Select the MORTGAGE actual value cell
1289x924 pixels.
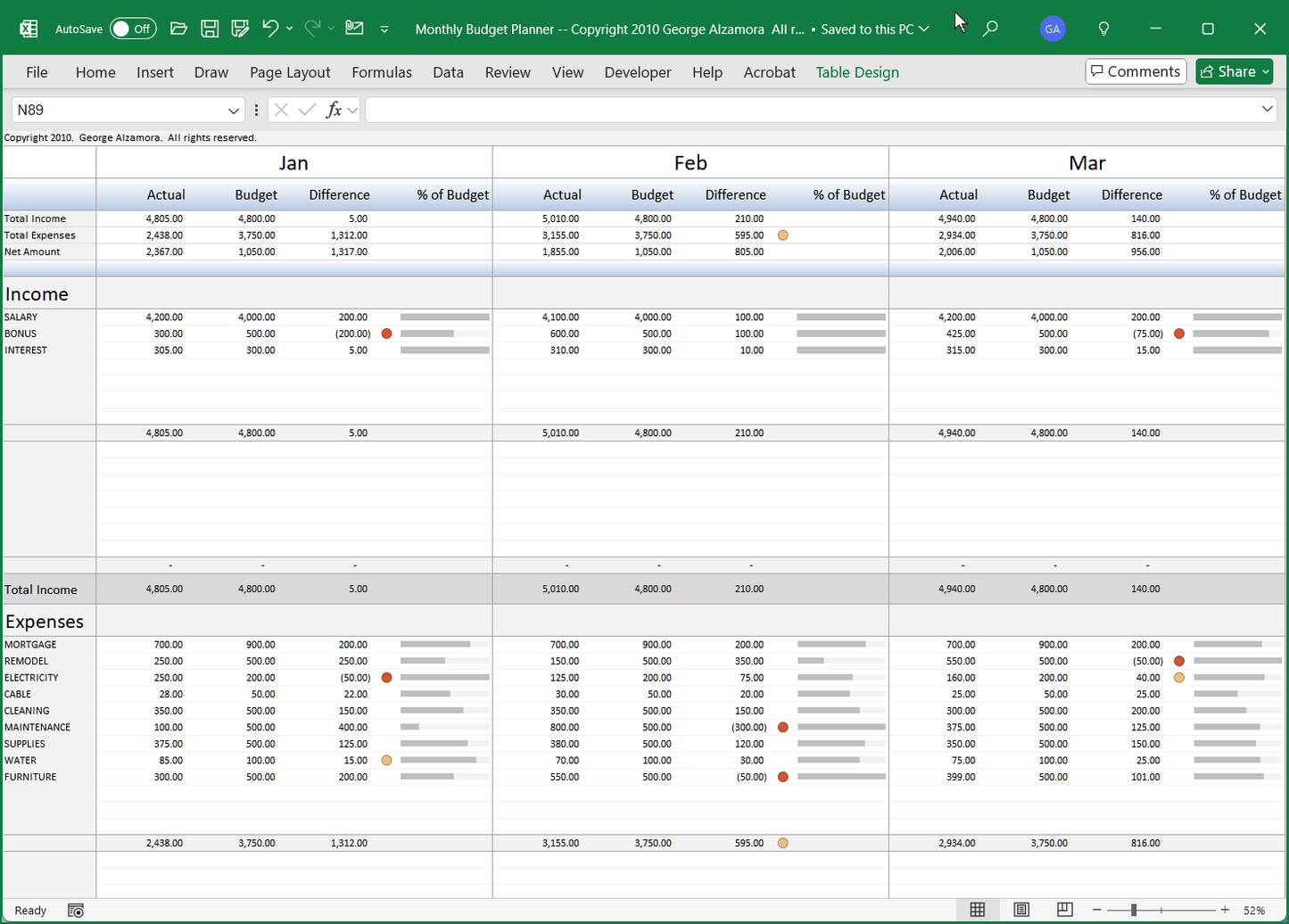tap(166, 644)
